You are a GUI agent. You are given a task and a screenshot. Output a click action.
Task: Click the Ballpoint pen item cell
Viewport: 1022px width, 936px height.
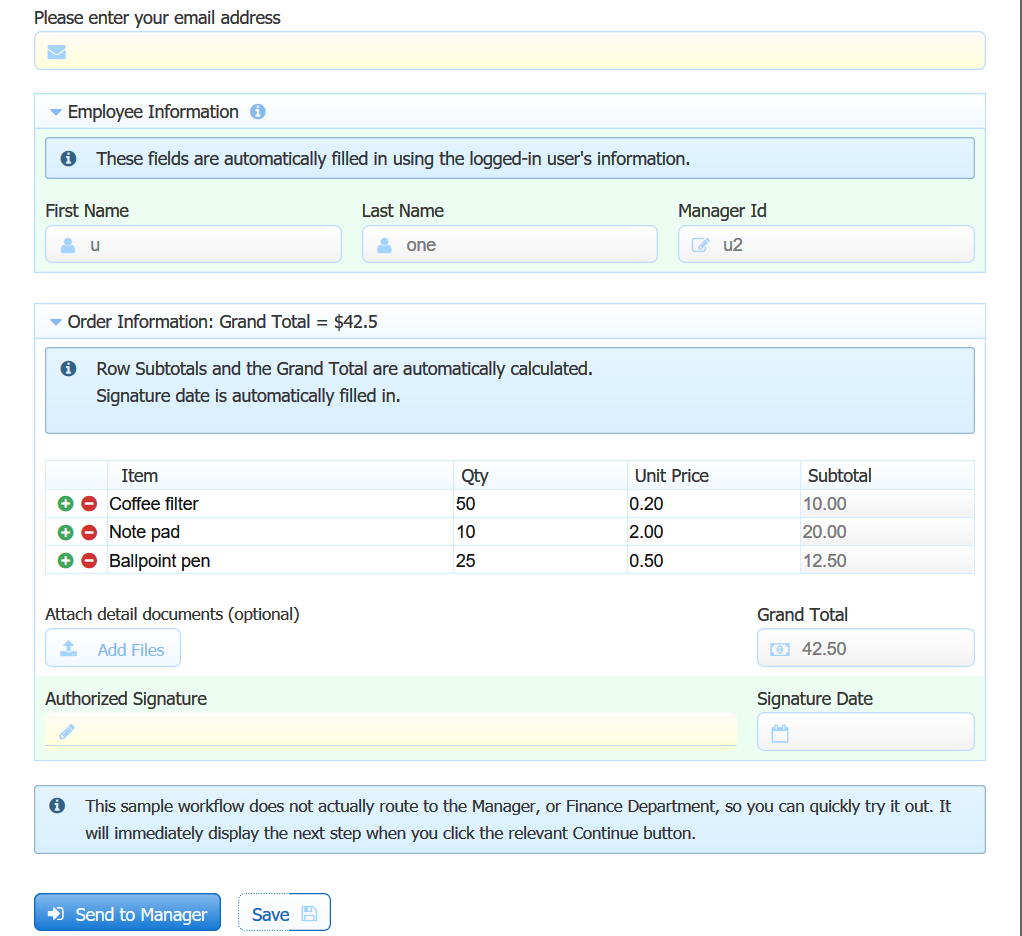click(280, 561)
